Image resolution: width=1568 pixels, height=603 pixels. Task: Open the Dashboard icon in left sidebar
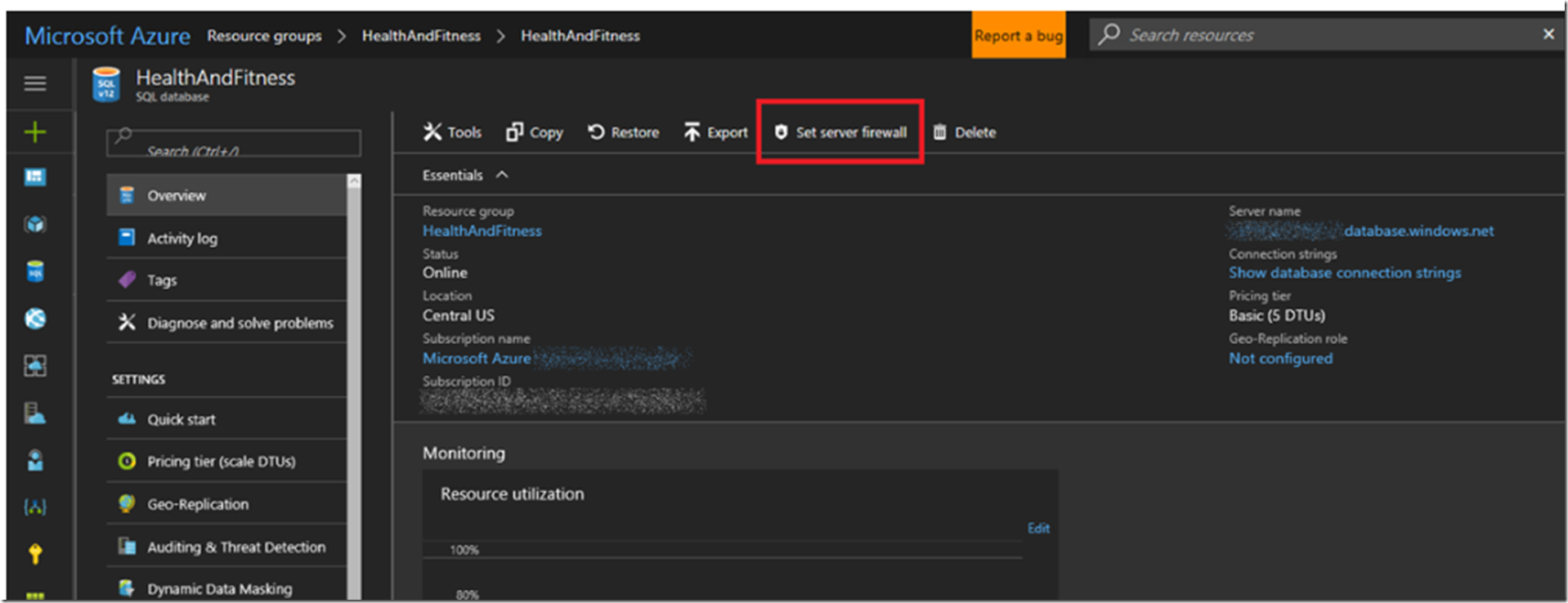pos(35,177)
